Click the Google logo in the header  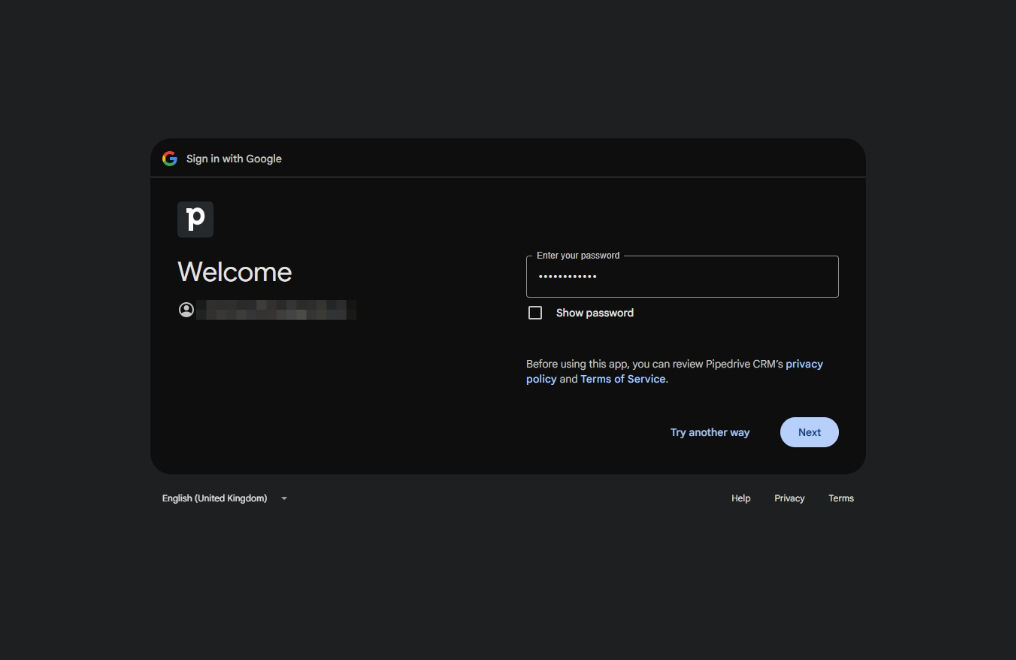tap(170, 159)
